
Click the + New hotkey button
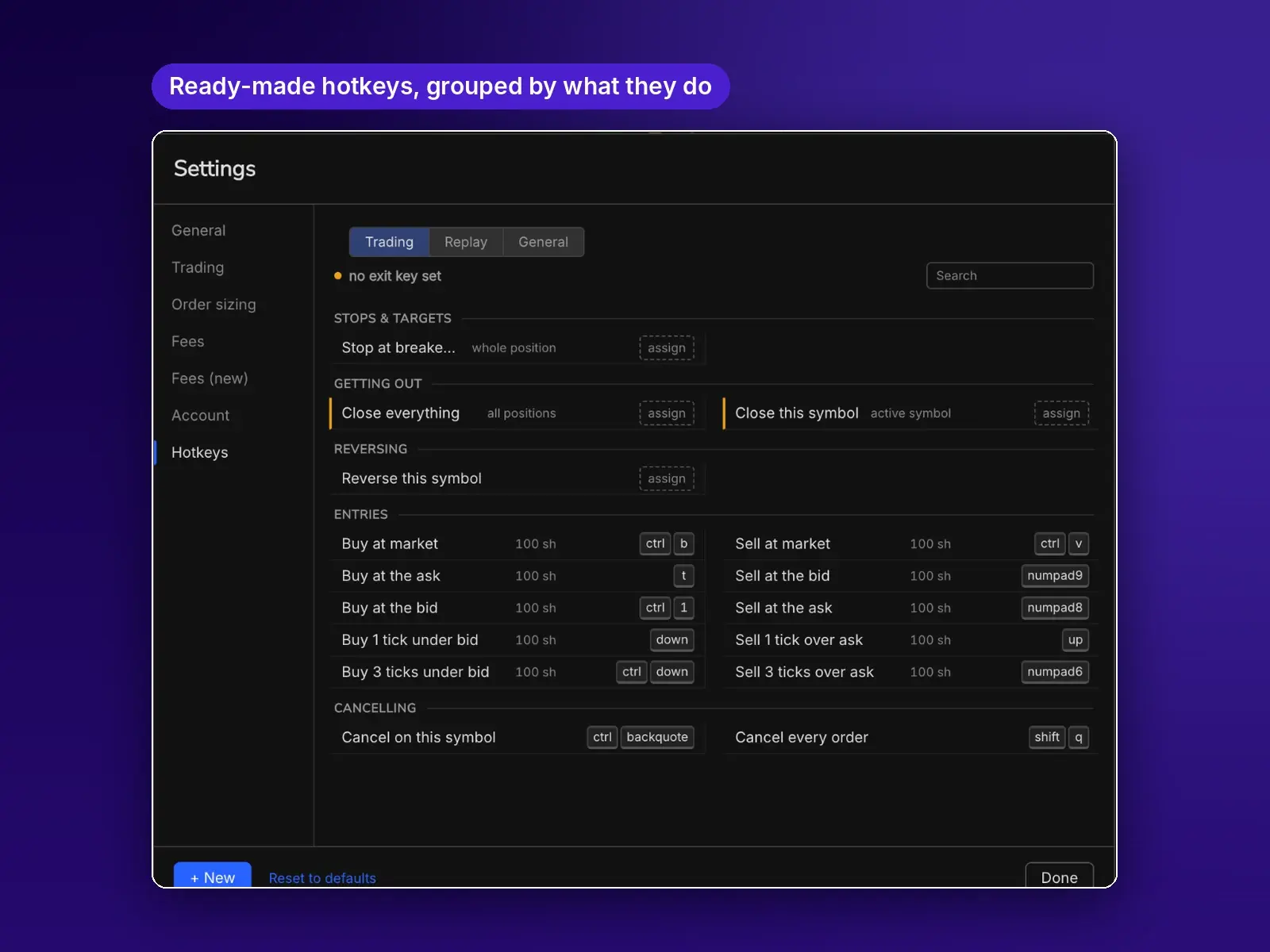[x=213, y=875]
